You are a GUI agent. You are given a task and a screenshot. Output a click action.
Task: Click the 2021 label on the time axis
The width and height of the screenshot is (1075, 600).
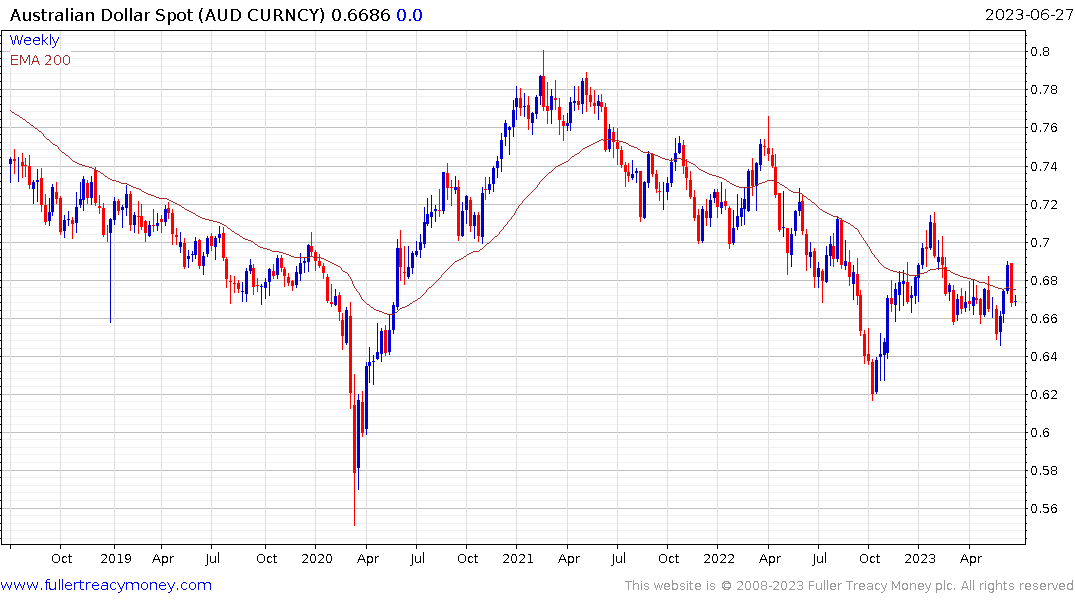coord(518,558)
